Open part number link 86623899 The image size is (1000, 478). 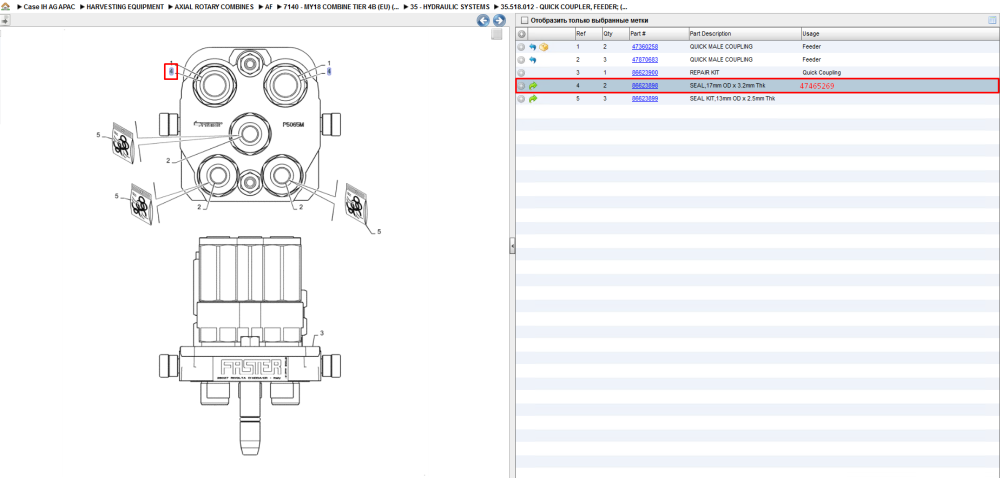(645, 99)
